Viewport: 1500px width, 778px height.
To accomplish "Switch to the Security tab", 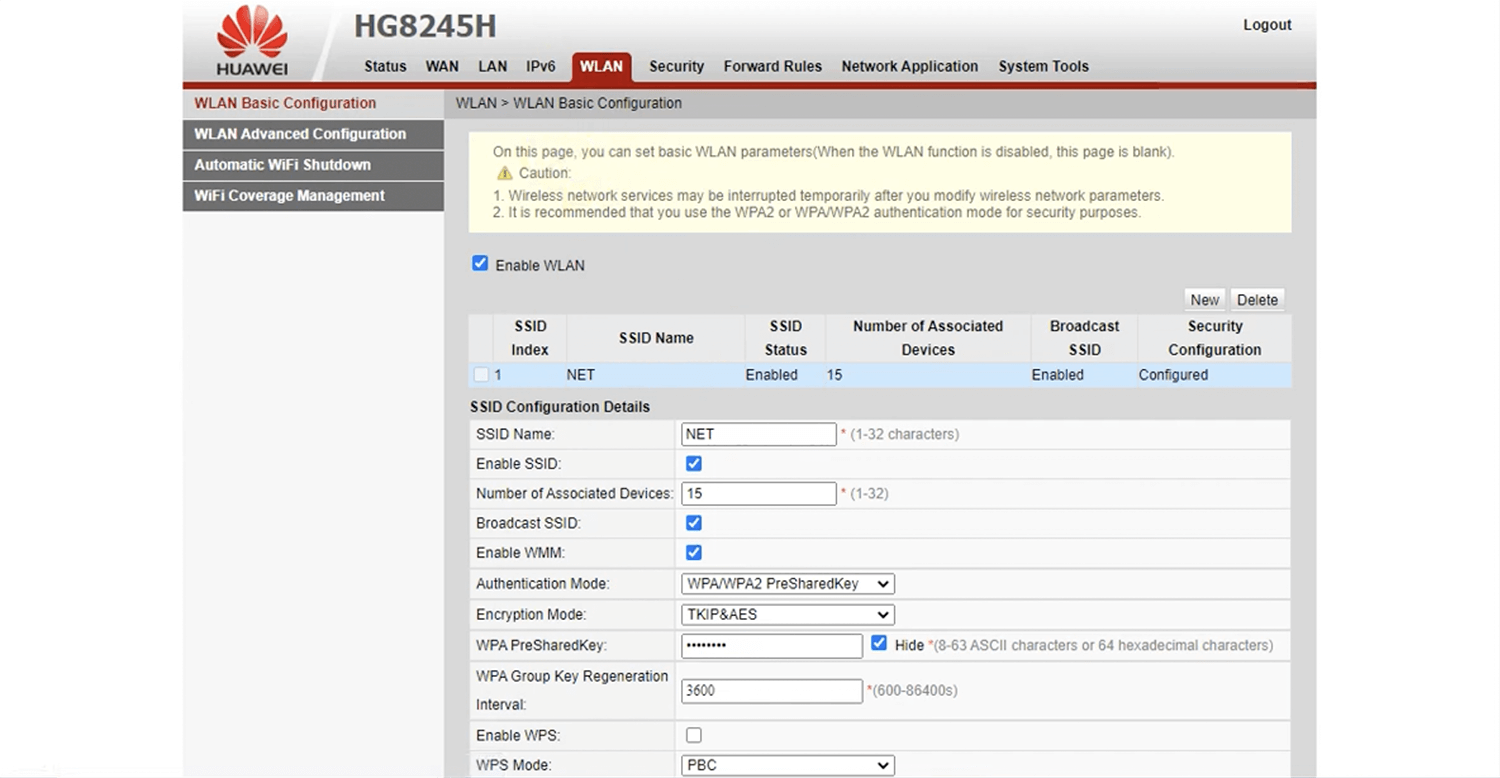I will (676, 67).
